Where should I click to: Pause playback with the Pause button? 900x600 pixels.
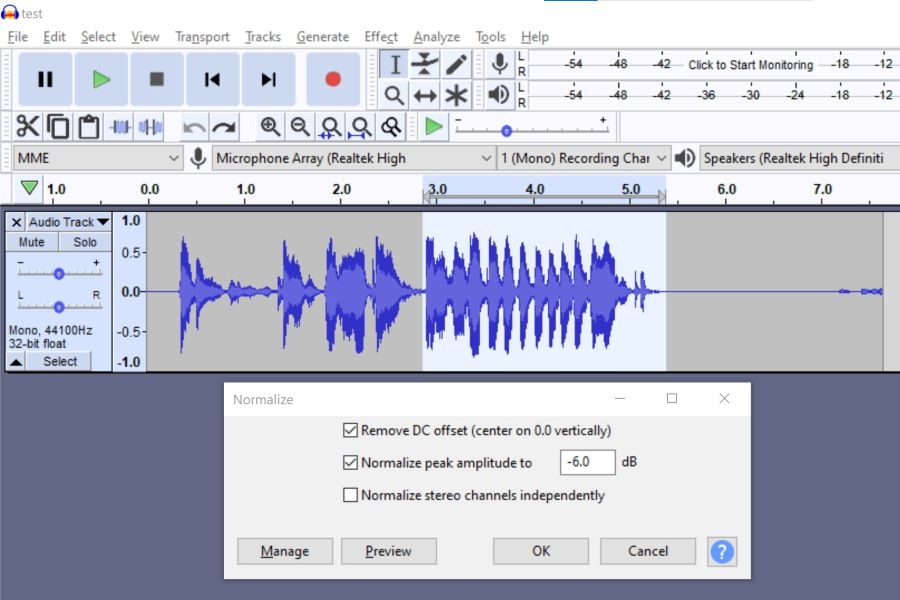click(x=45, y=79)
